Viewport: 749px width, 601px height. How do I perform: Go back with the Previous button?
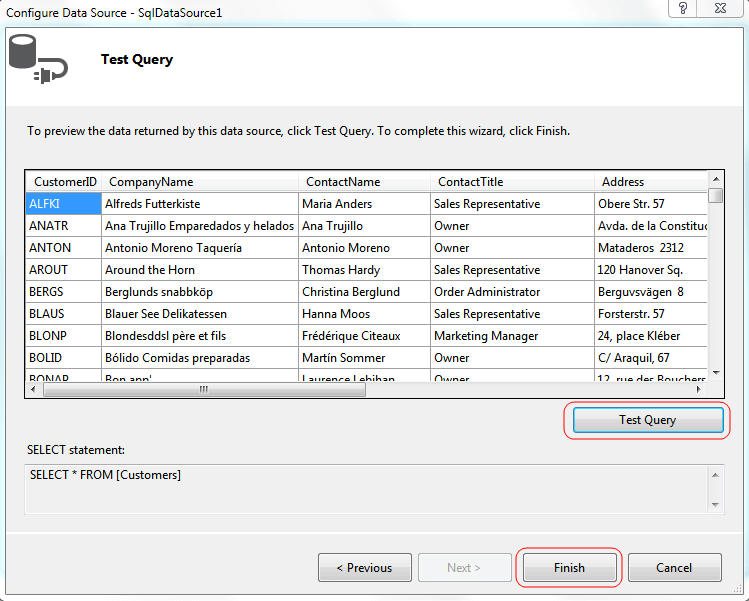click(x=364, y=568)
